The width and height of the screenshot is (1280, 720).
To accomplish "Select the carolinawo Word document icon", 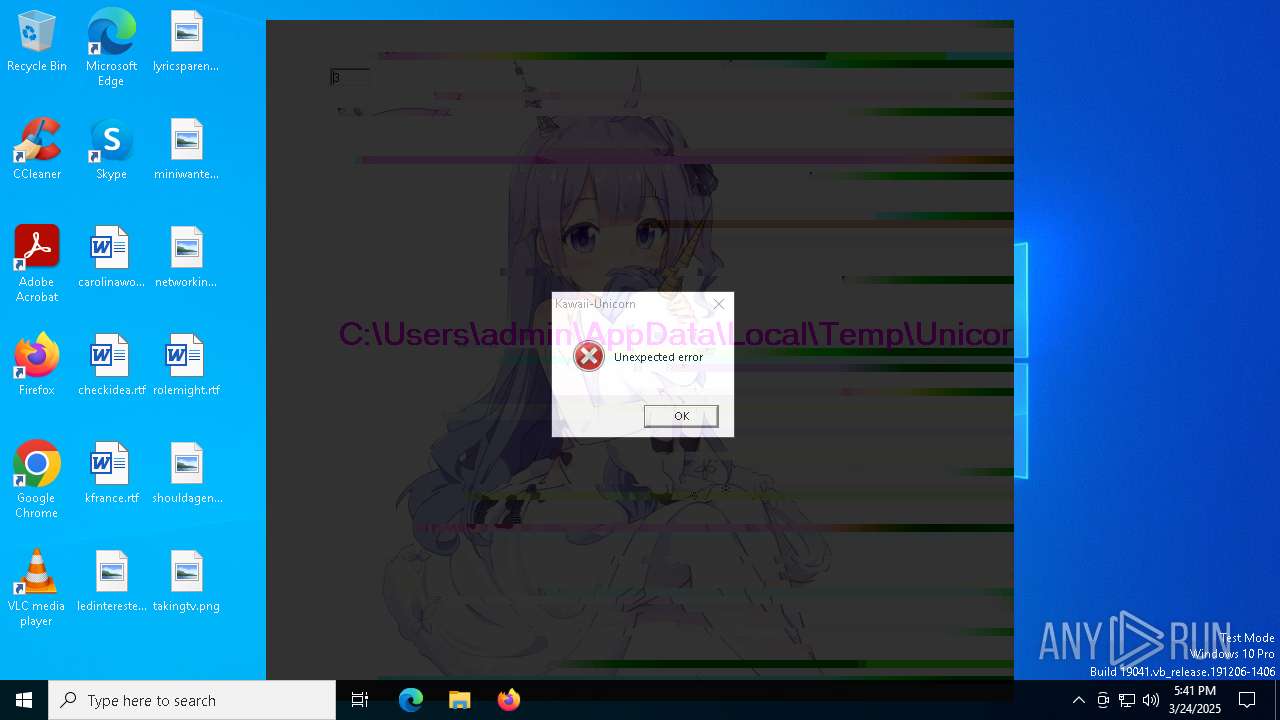I will pyautogui.click(x=111, y=257).
